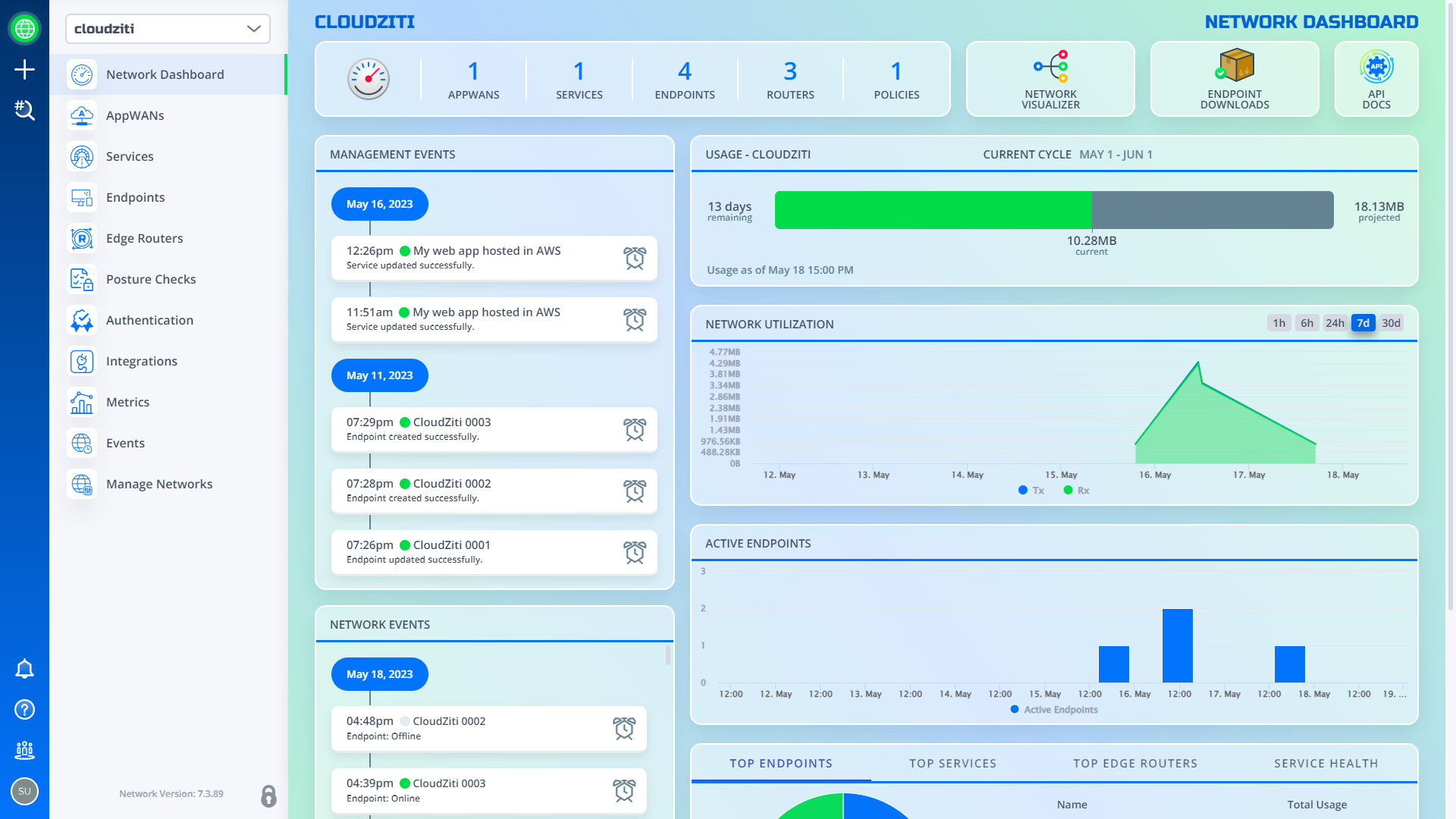
Task: Open Edge Routers in sidebar
Action: click(x=168, y=238)
